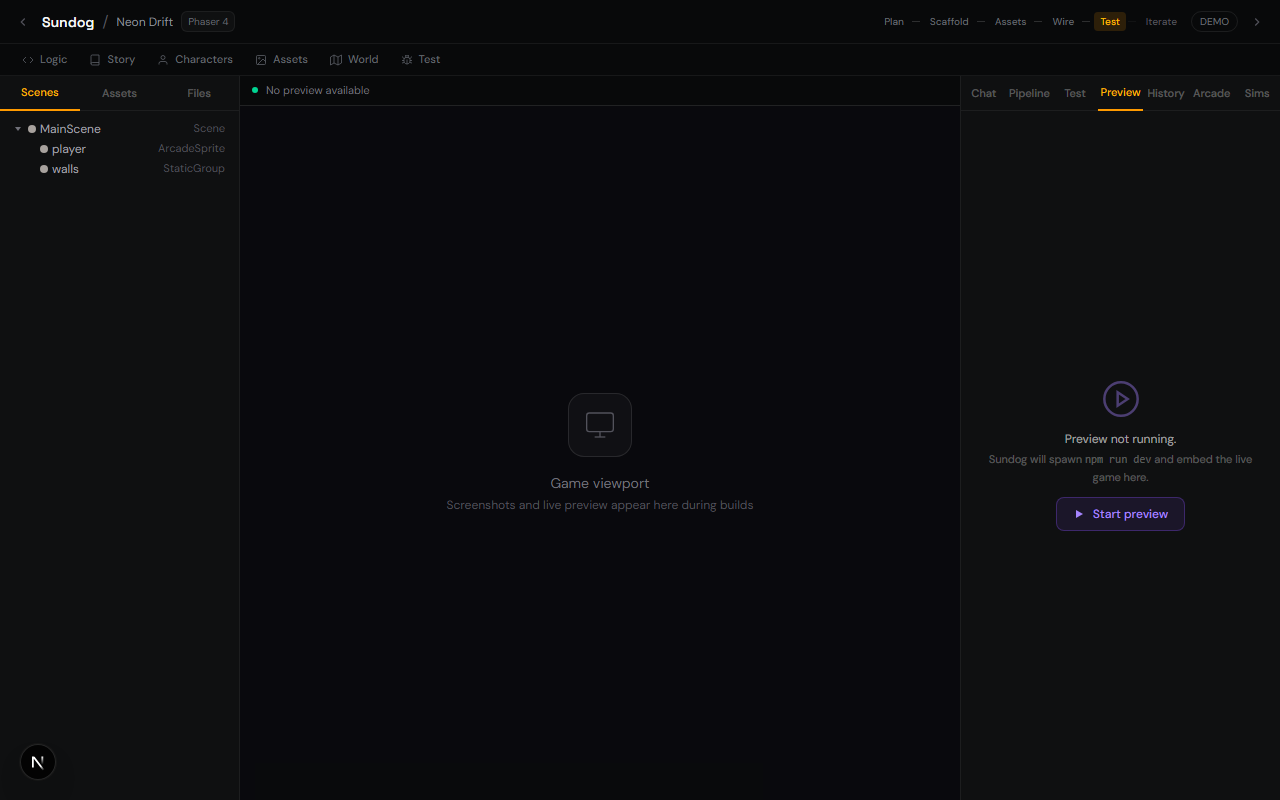Open the Story section in the toolbar
This screenshot has width=1280, height=800.
pyautogui.click(x=112, y=60)
